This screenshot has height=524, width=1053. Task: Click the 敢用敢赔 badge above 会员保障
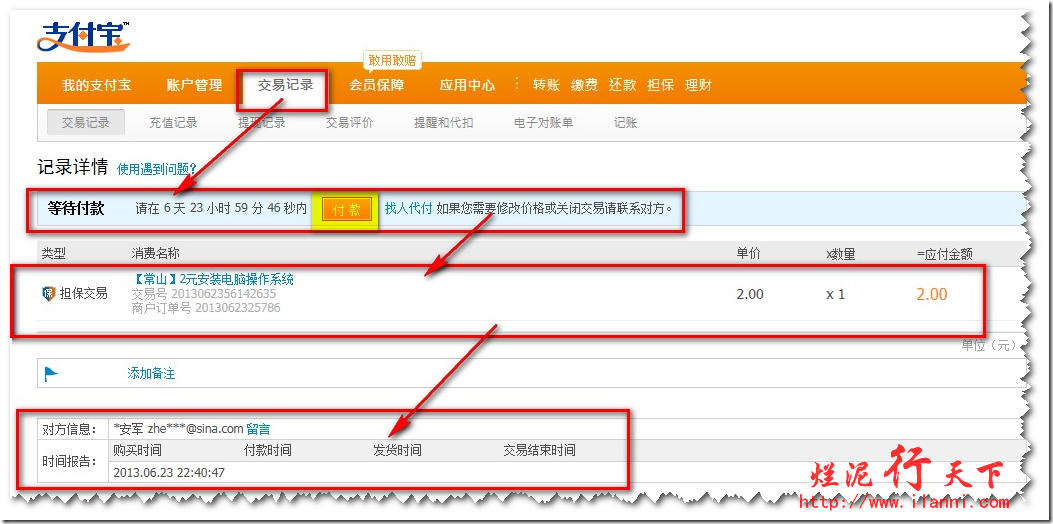point(393,60)
